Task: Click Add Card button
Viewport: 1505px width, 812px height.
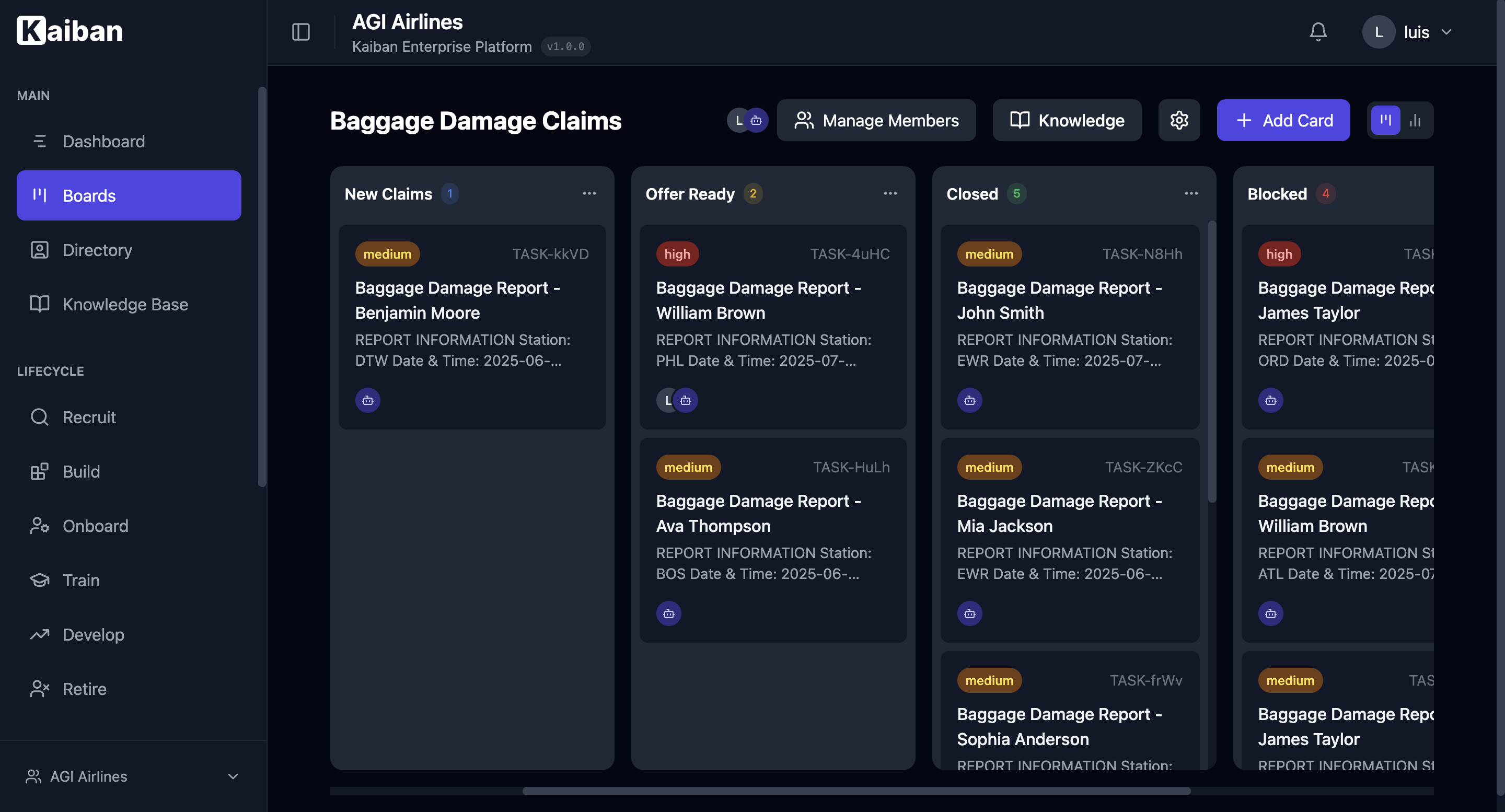Action: pos(1283,120)
